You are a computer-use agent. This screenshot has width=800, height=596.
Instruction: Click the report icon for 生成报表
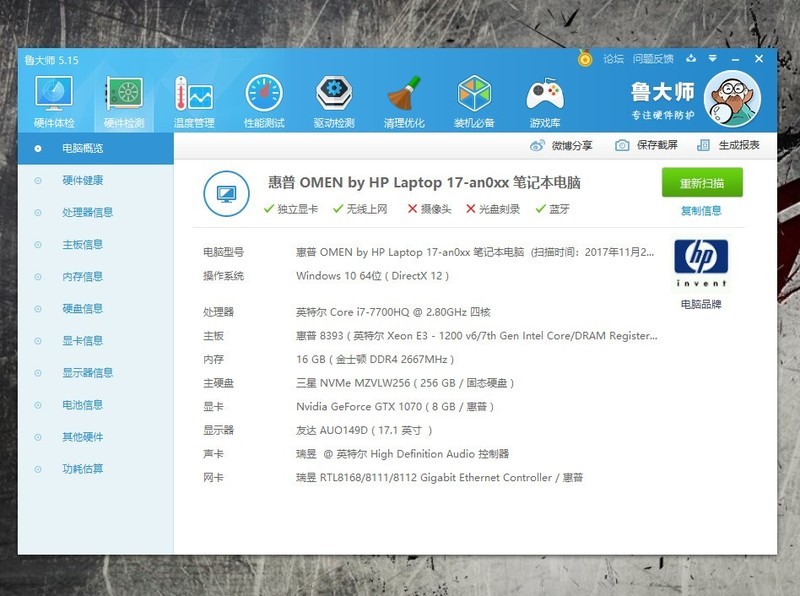703,145
